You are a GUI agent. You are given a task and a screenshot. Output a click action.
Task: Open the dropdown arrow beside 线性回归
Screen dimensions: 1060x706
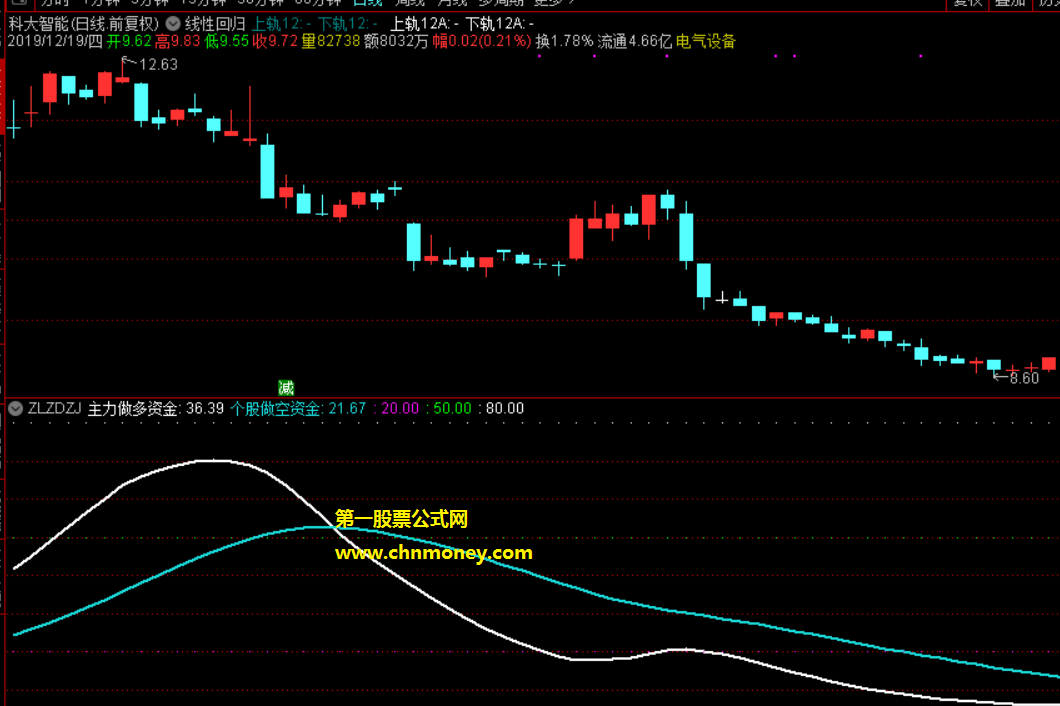click(x=173, y=24)
